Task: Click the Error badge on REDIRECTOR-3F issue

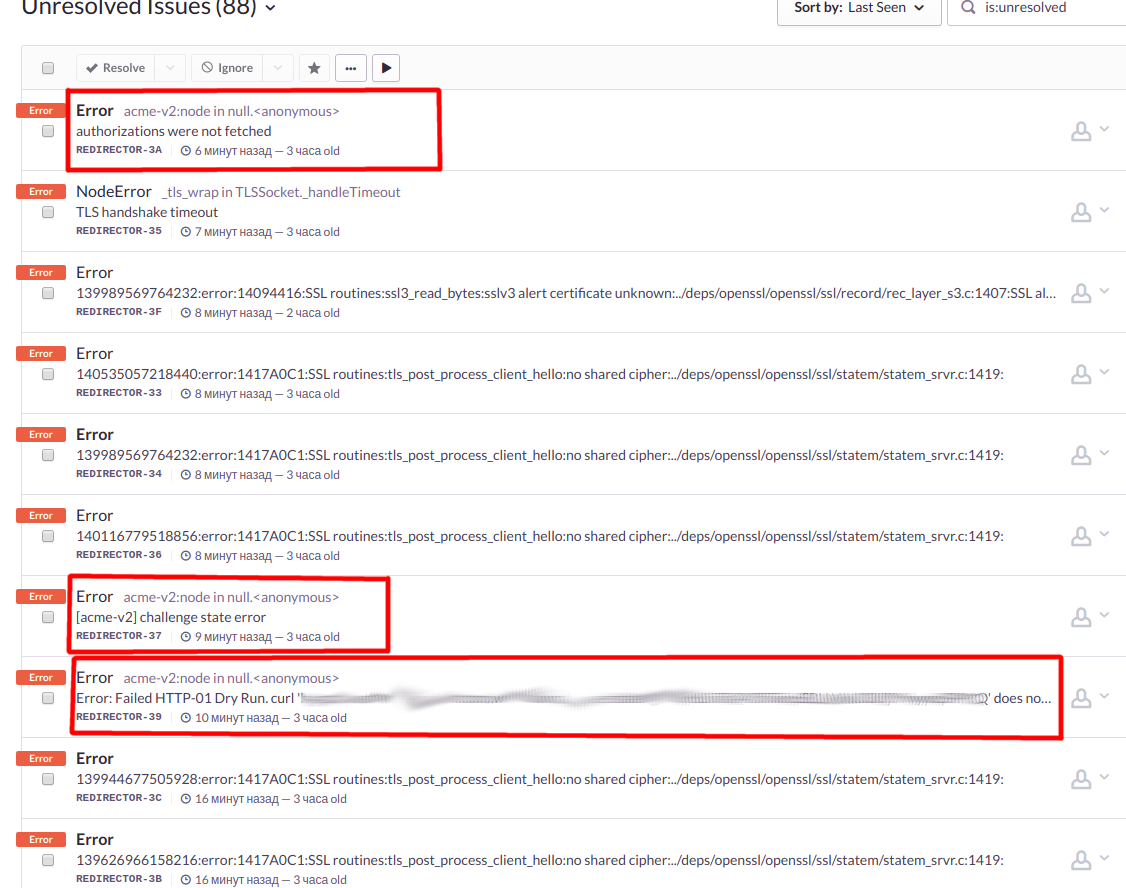Action: 41,273
